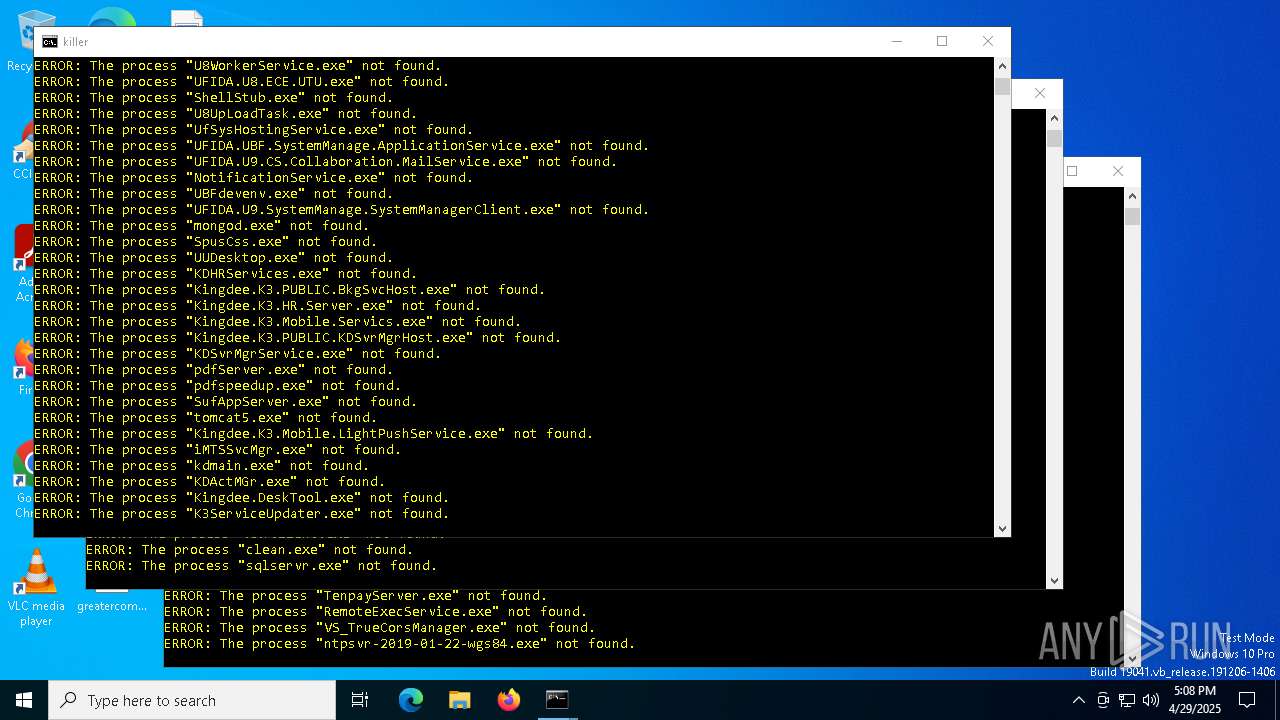The height and width of the screenshot is (720, 1280).
Task: Select the greatercom desktop file icon
Action: 112,606
